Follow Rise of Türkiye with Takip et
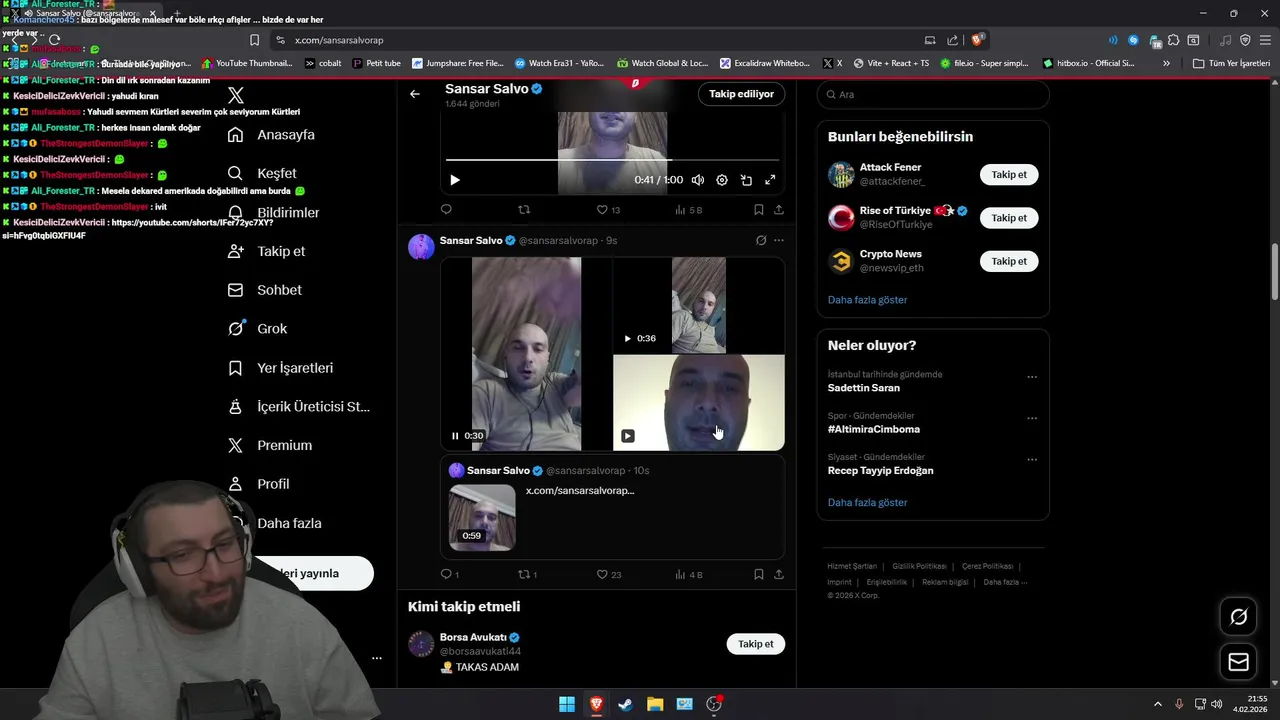This screenshot has width=1280, height=720. point(1009,218)
